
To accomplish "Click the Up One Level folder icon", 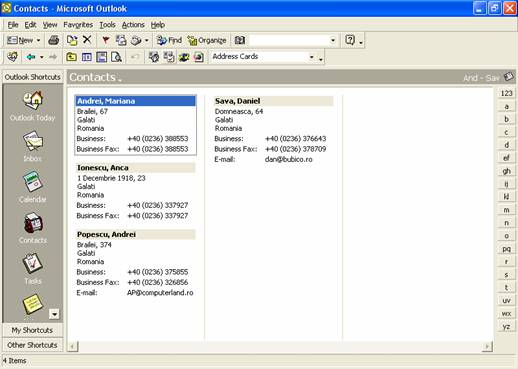I will pos(71,57).
